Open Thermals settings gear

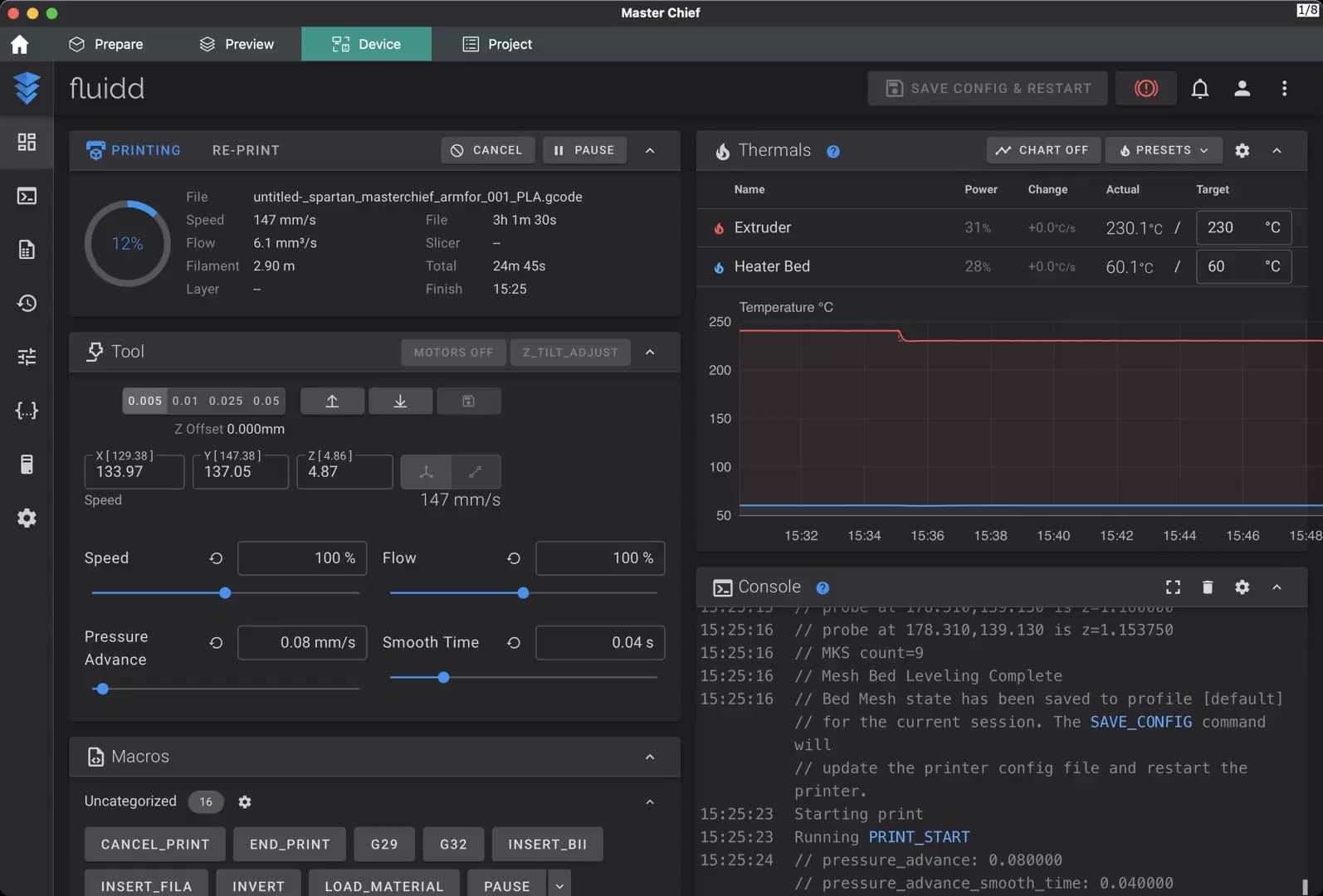pyautogui.click(x=1242, y=150)
